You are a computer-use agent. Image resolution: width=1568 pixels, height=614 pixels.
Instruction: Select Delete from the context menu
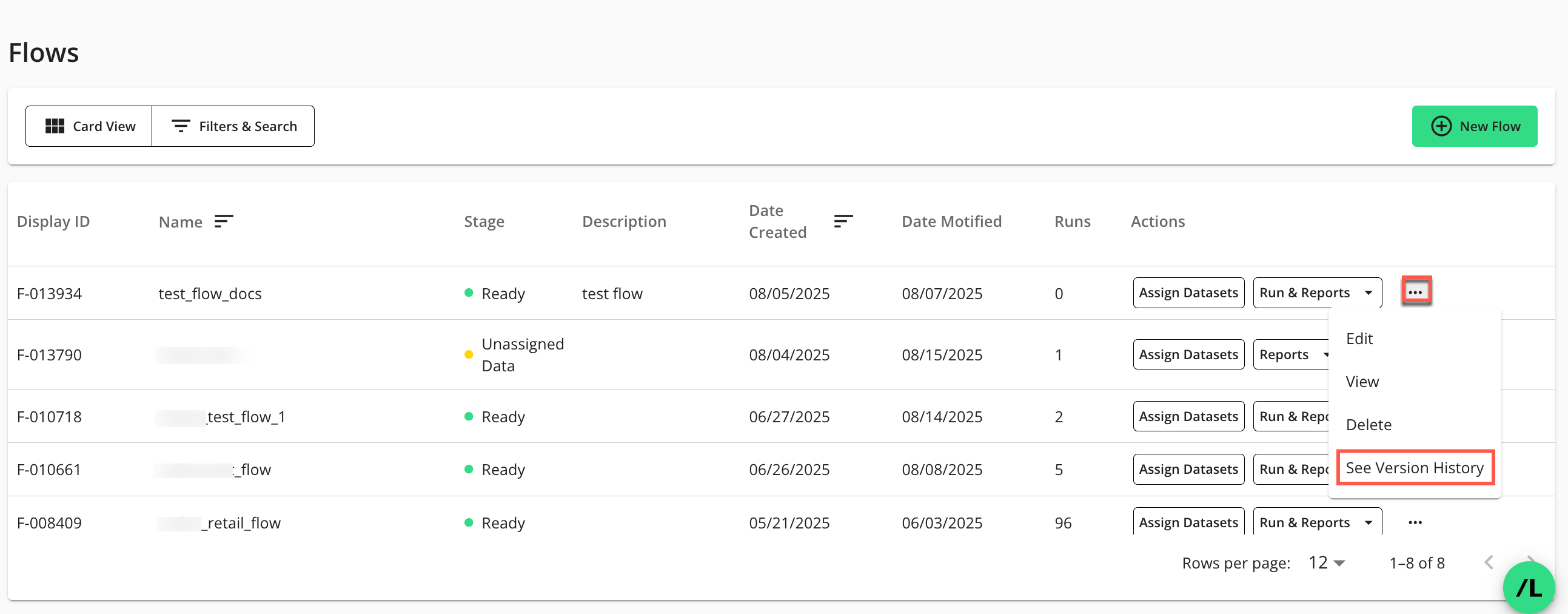click(x=1368, y=425)
